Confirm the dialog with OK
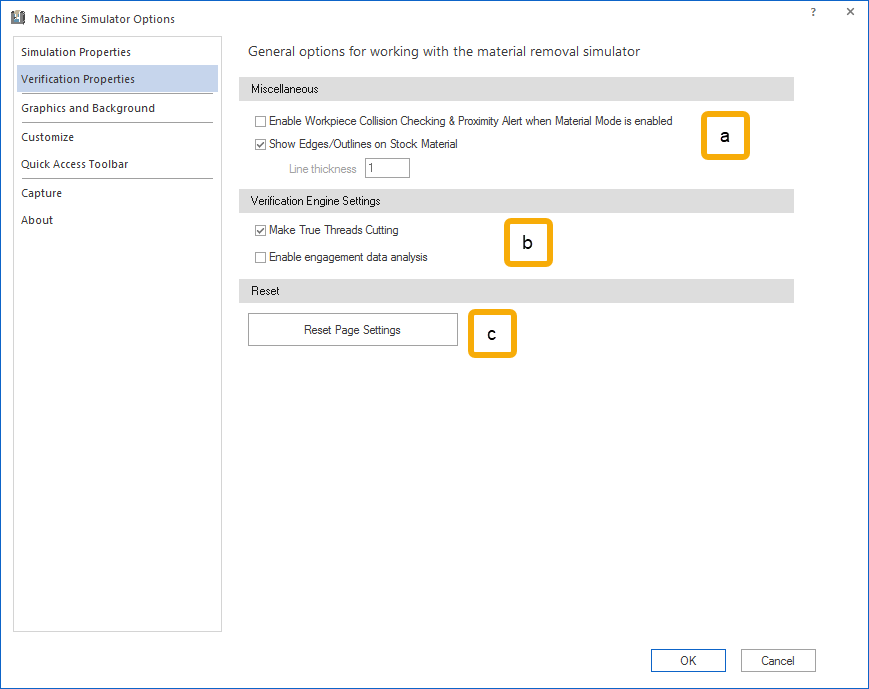869x689 pixels. 688,660
